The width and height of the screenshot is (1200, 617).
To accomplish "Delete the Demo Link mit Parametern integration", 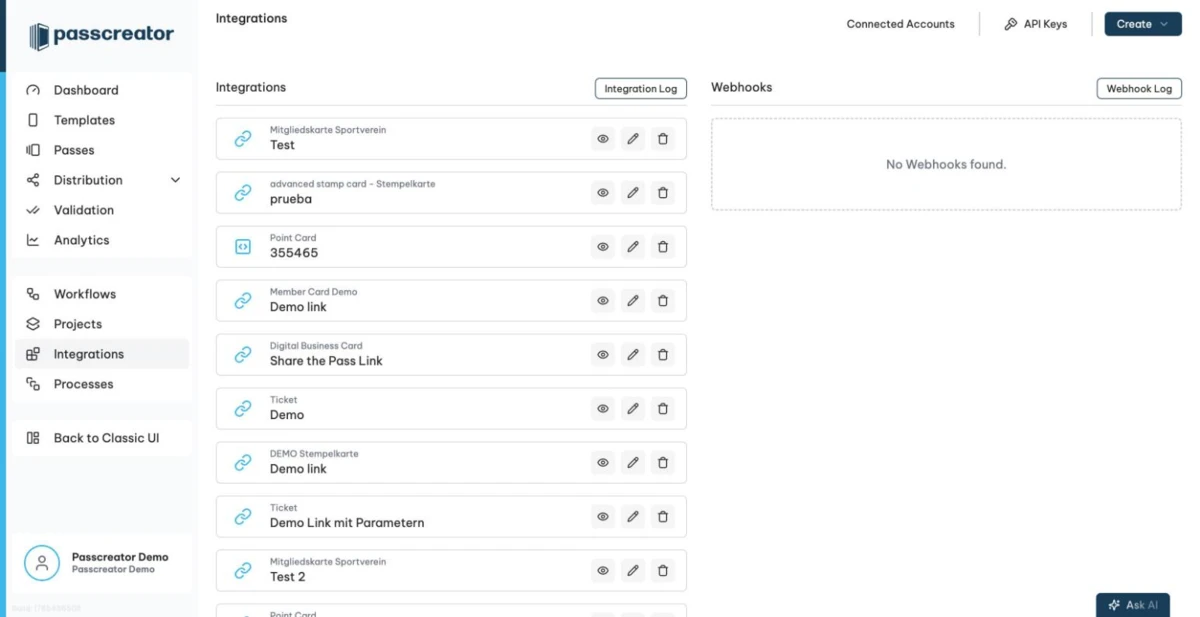I will (x=662, y=517).
